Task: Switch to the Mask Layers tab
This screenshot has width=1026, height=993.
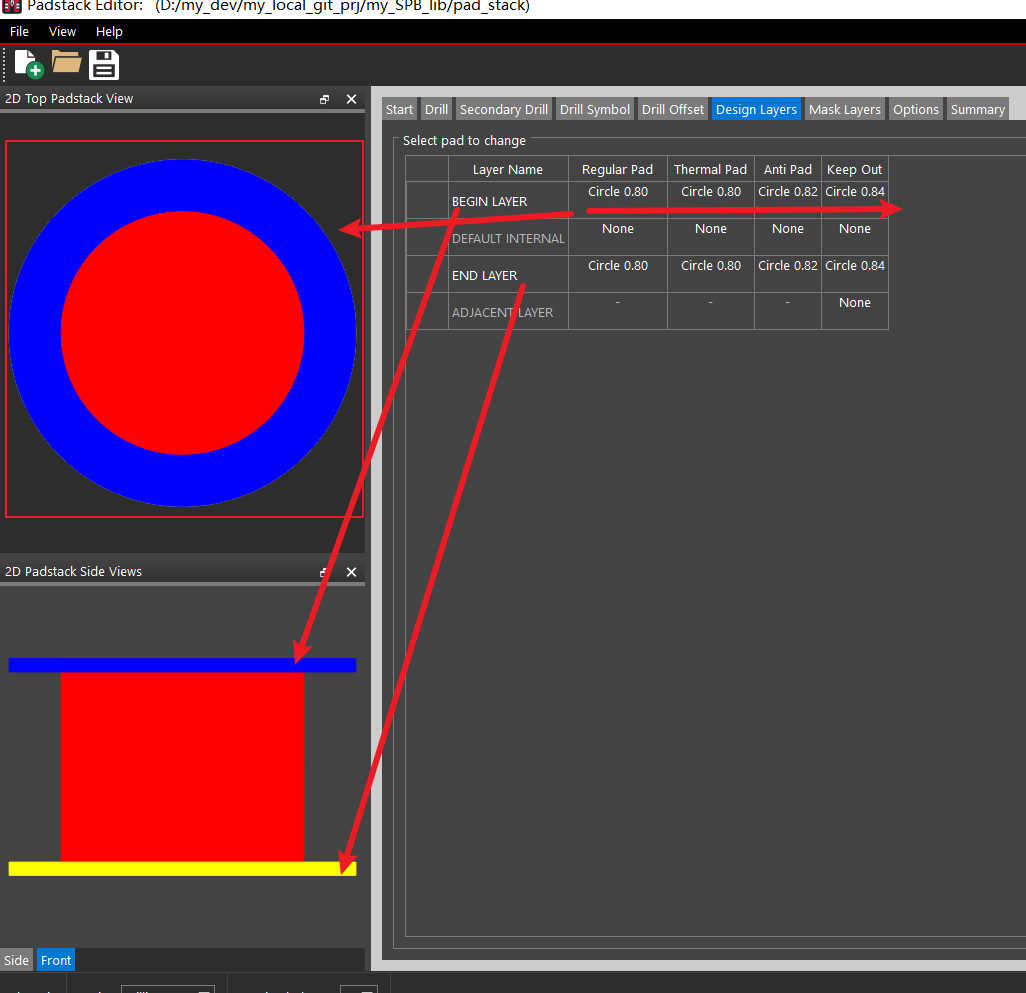Action: point(845,109)
